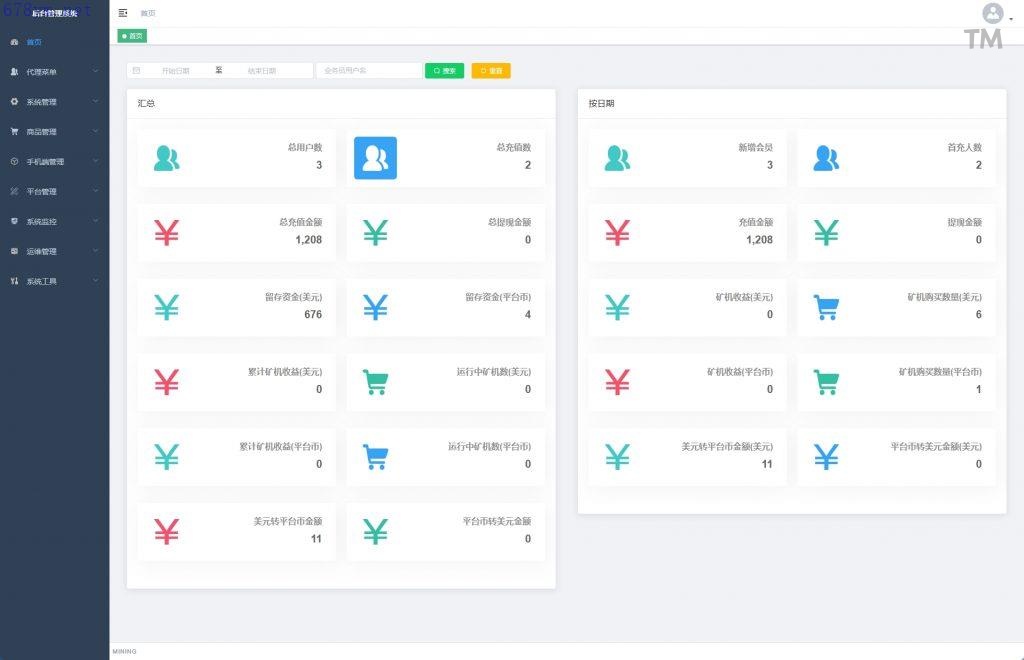
Task: Click the user avatar icon at top right
Action: [x=992, y=13]
